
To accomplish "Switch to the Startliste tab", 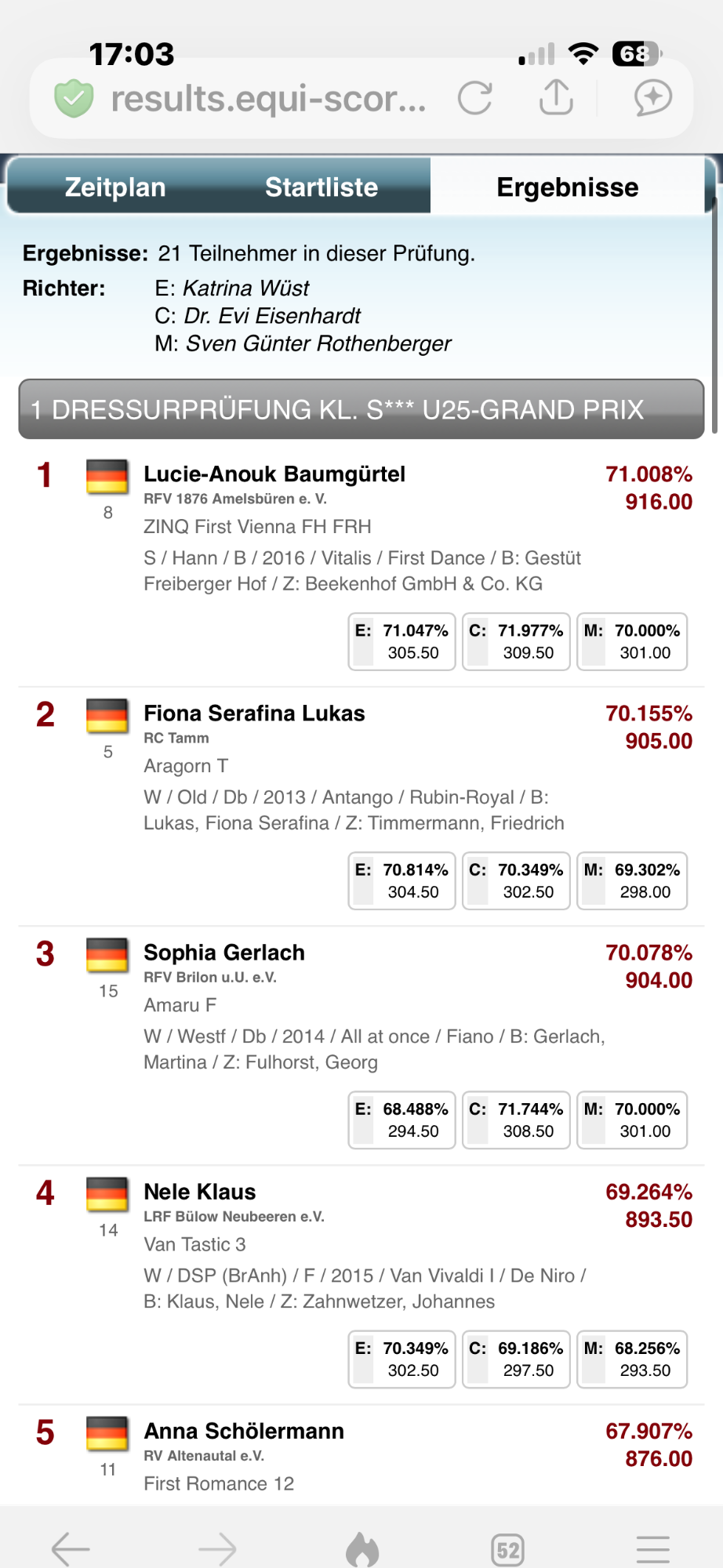I will click(322, 187).
